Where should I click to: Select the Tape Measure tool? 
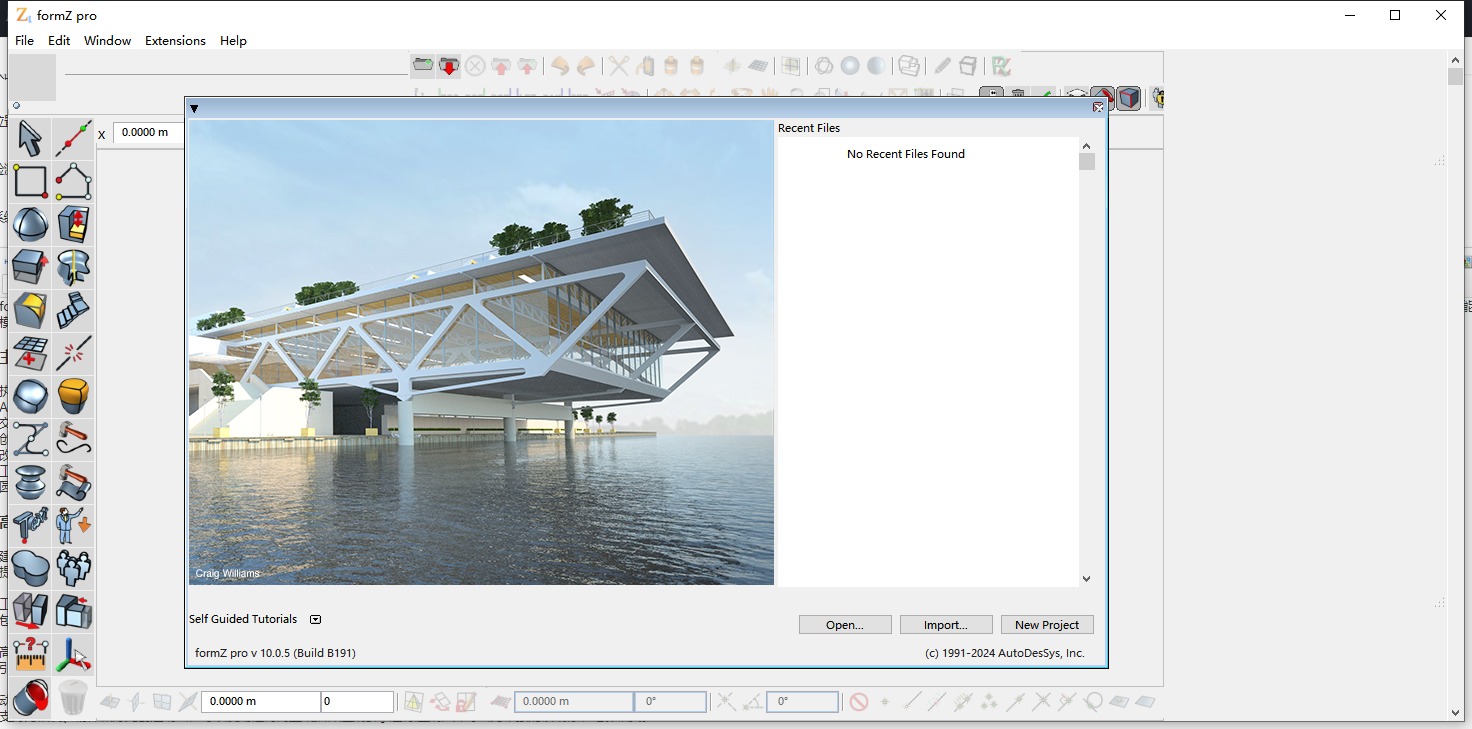(30, 654)
